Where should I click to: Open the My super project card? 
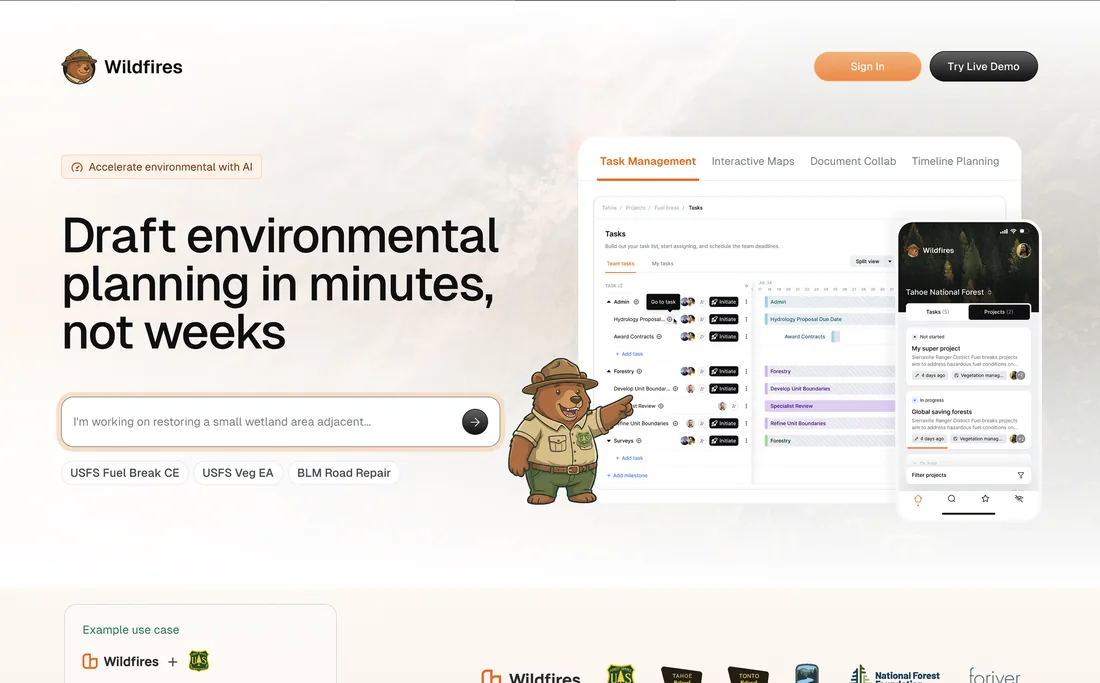click(968, 356)
